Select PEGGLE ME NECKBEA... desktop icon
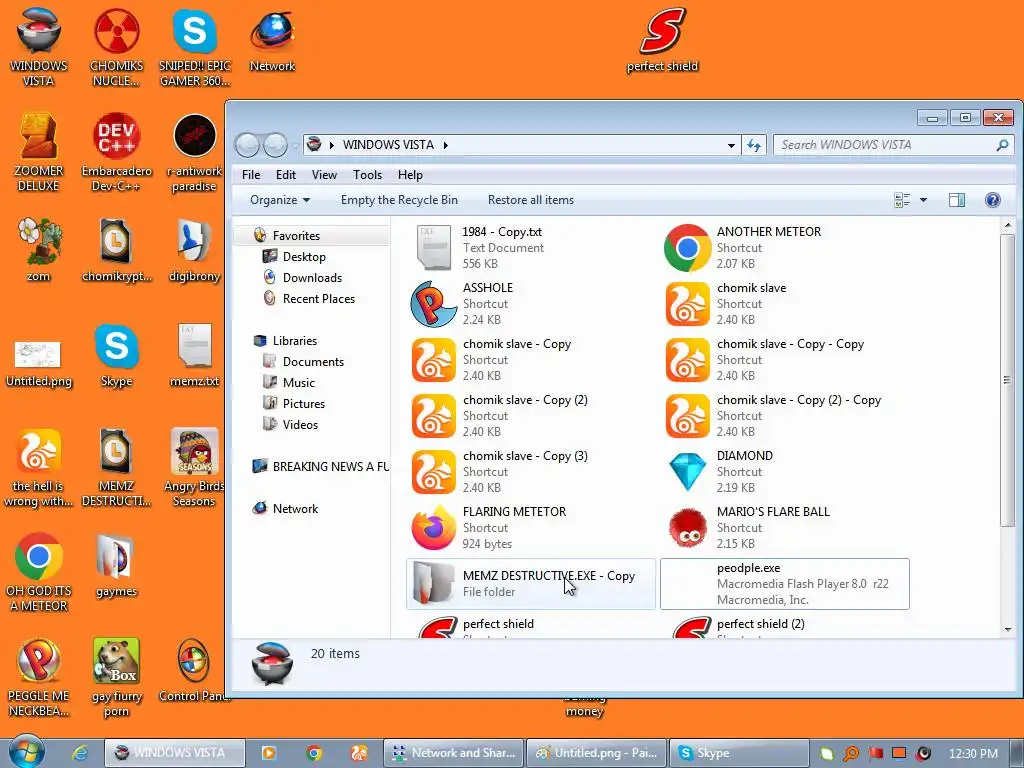The width and height of the screenshot is (1024, 768). (39, 678)
